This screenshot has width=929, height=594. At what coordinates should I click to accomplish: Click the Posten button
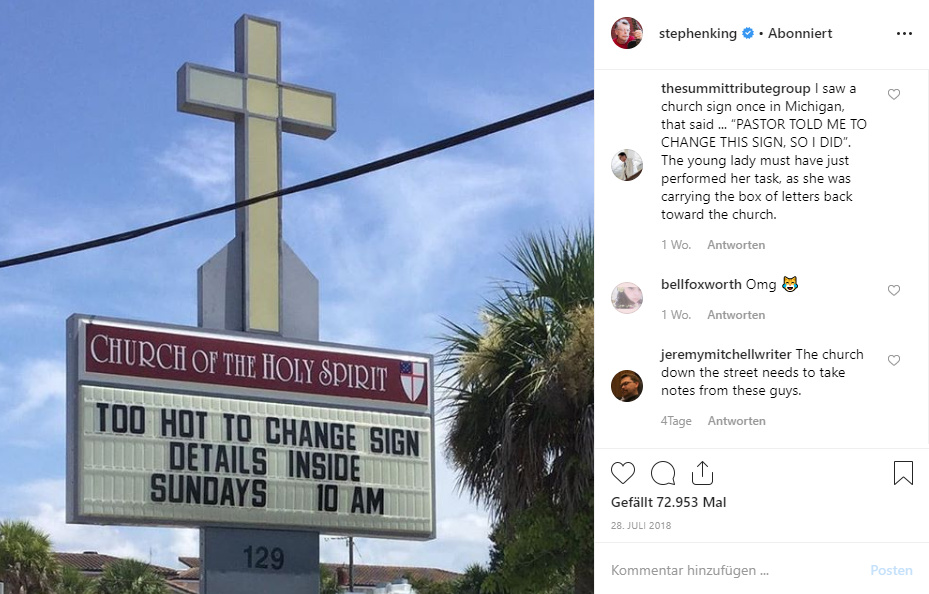coord(891,570)
